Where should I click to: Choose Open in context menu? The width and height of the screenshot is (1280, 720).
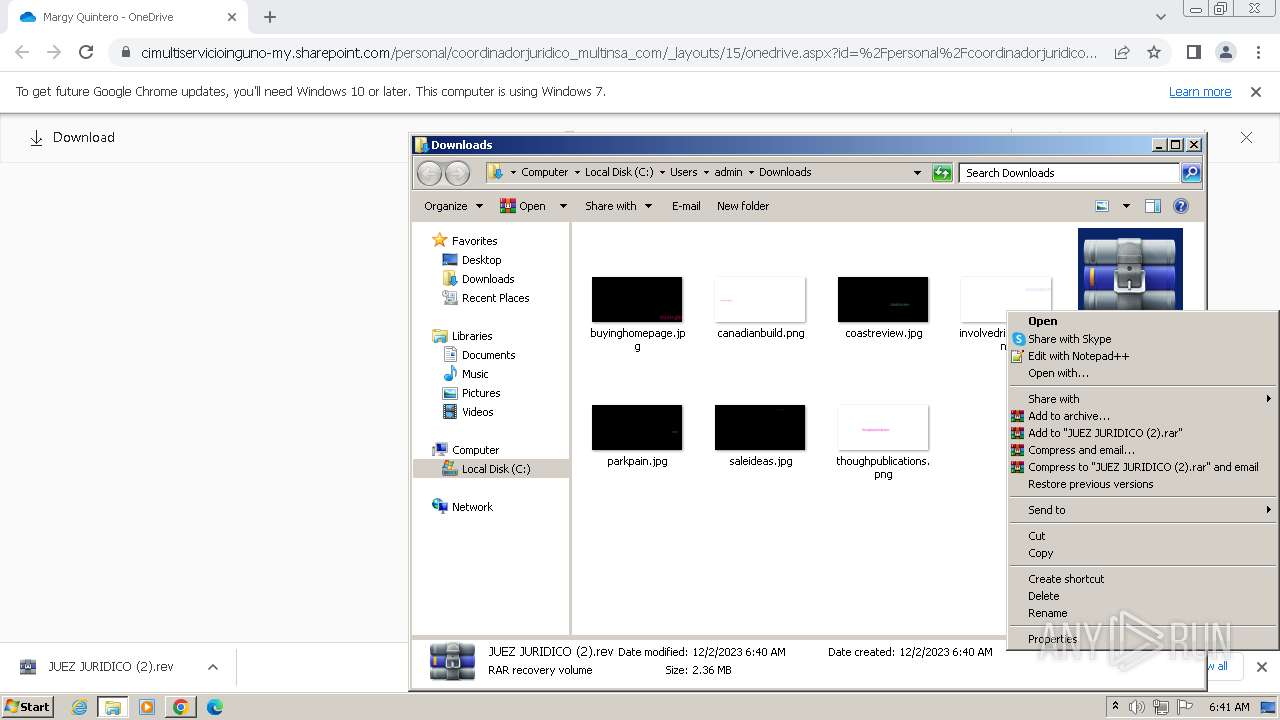(x=1143, y=322)
